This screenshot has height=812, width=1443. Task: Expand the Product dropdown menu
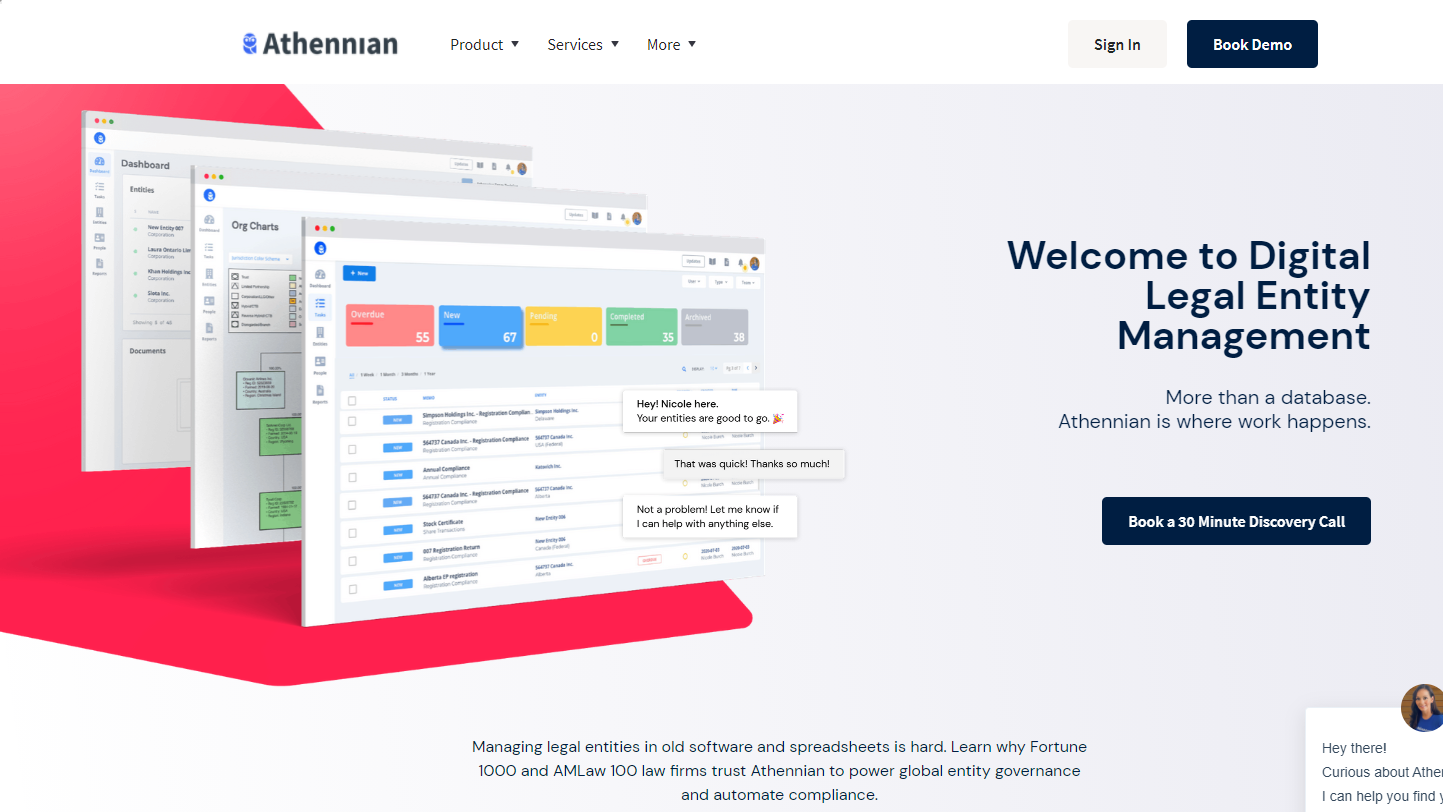(485, 44)
